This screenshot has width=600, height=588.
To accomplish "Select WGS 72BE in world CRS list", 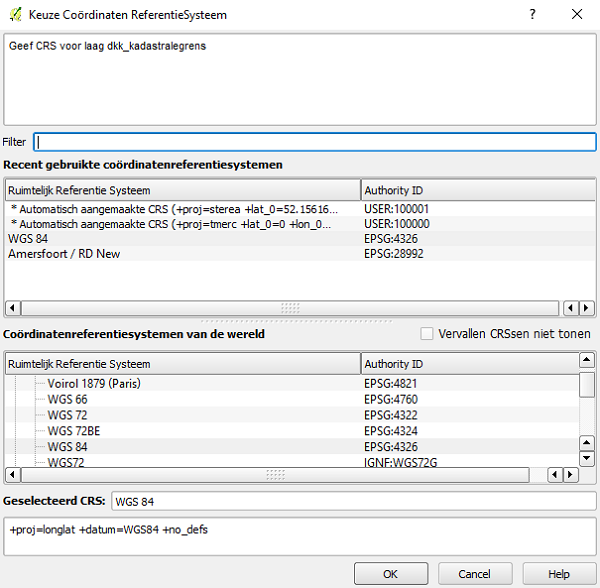I will (75, 431).
